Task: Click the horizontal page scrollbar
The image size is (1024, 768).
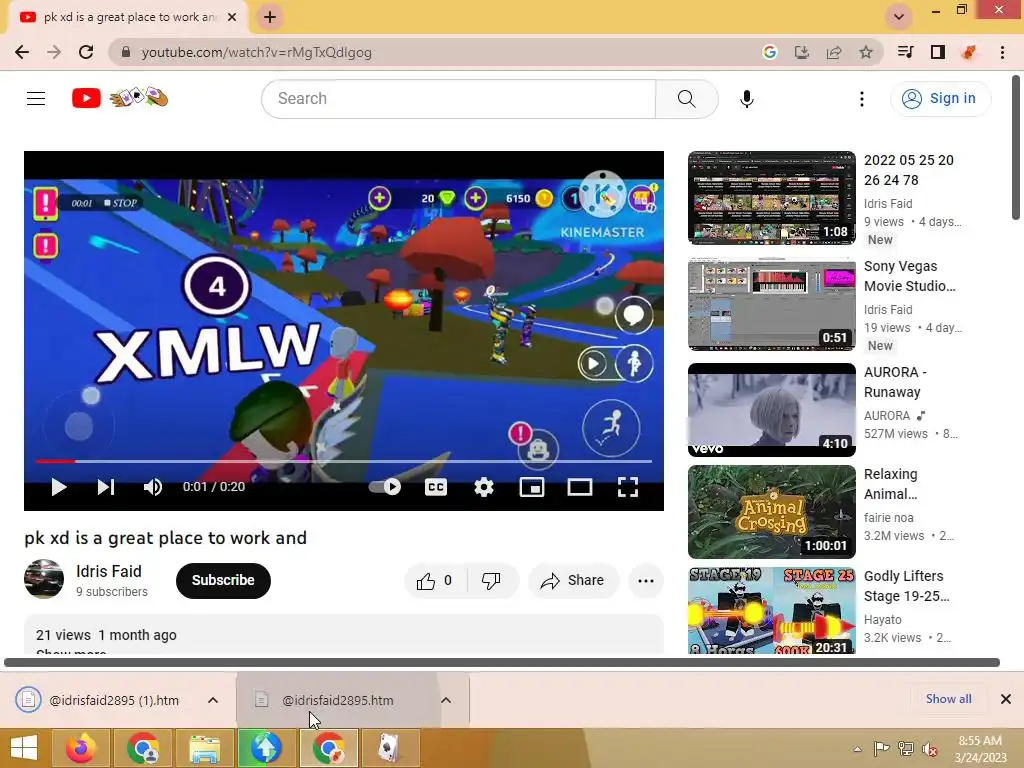Action: (502, 662)
